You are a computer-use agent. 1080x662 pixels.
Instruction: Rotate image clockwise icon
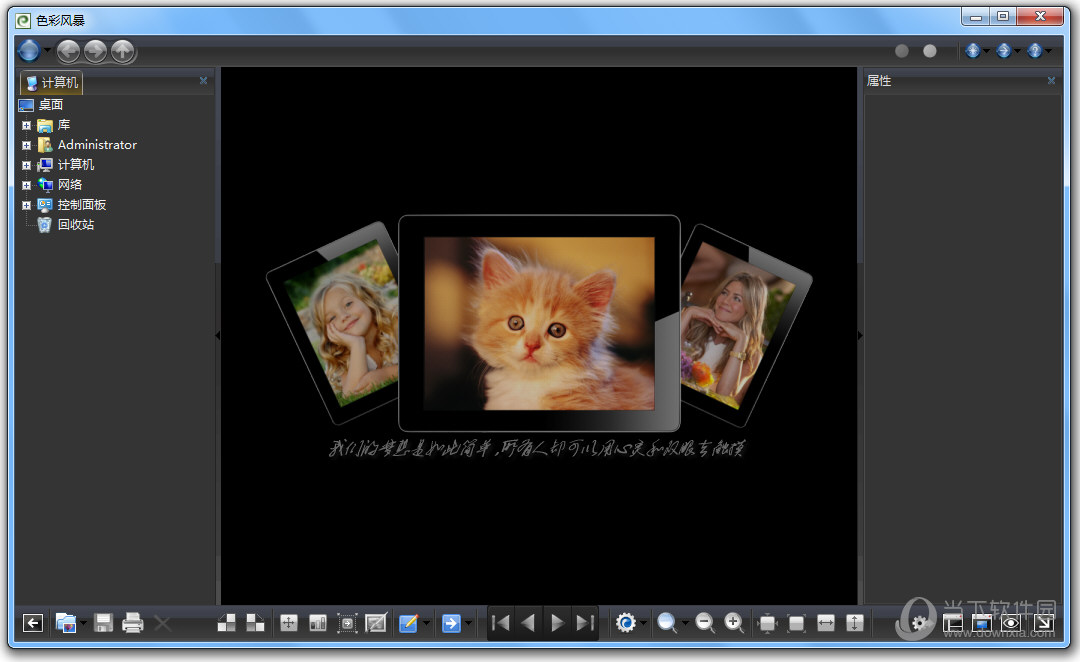(256, 623)
